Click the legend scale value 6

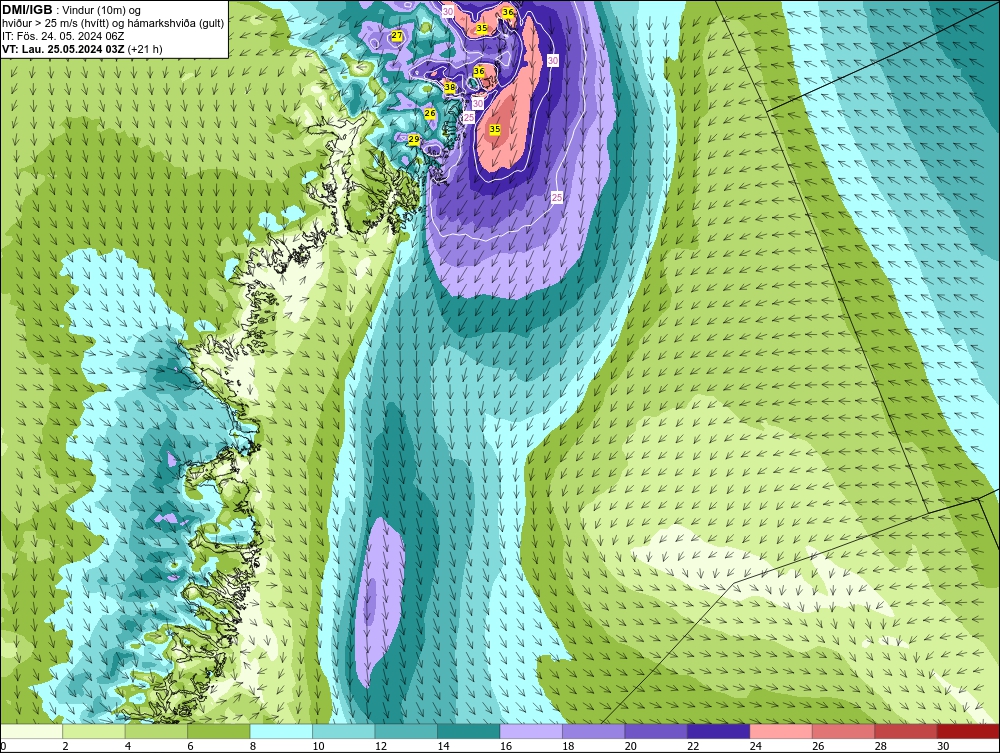[191, 746]
